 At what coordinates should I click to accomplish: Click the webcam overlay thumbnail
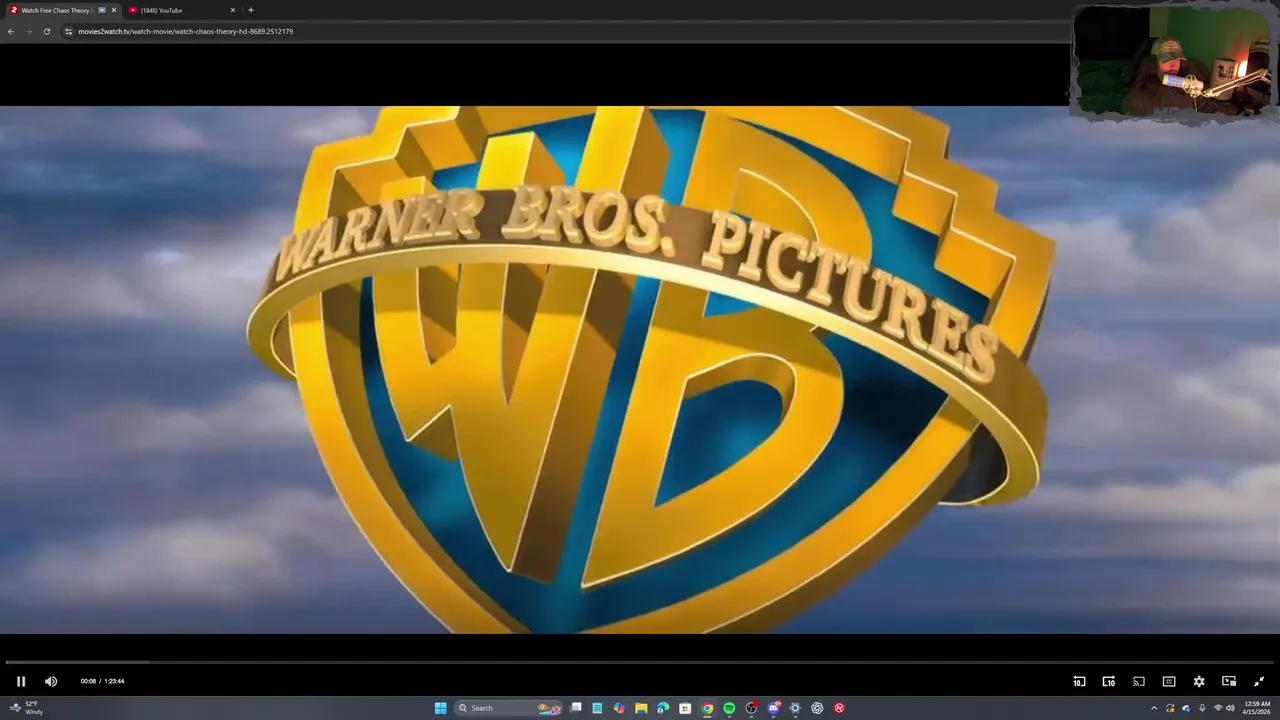1173,63
